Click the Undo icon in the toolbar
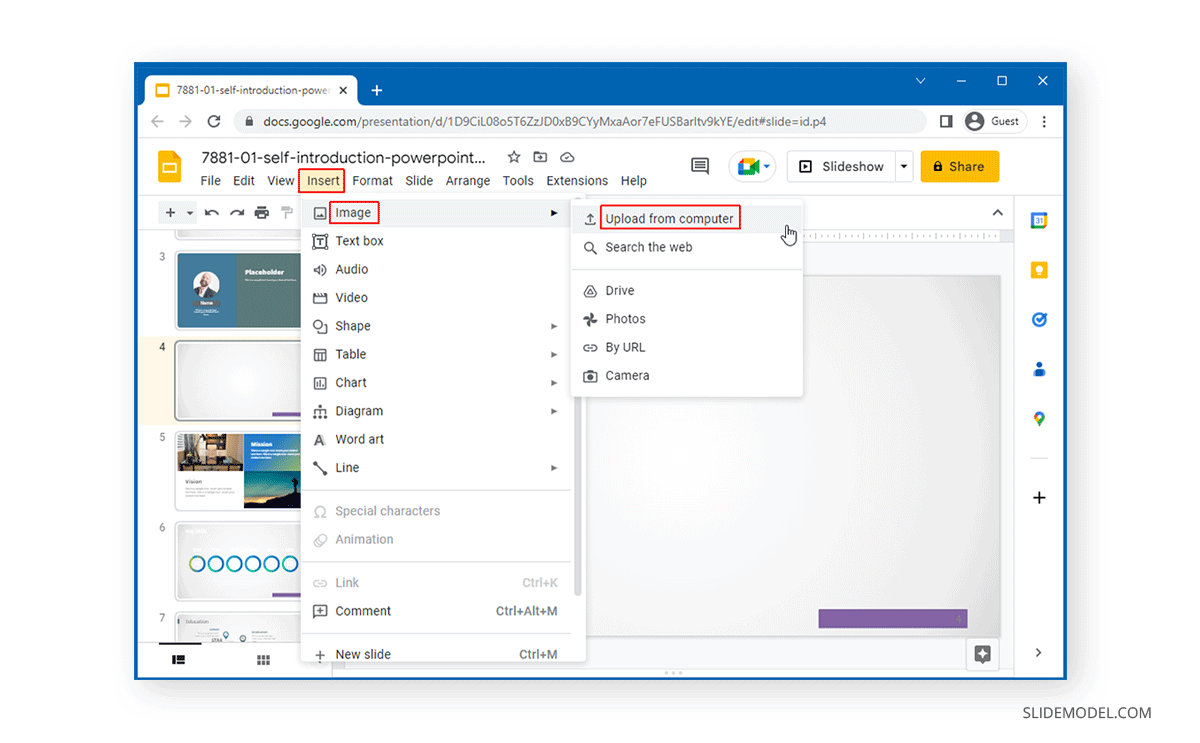Screen dimensions: 1200x743 [212, 212]
